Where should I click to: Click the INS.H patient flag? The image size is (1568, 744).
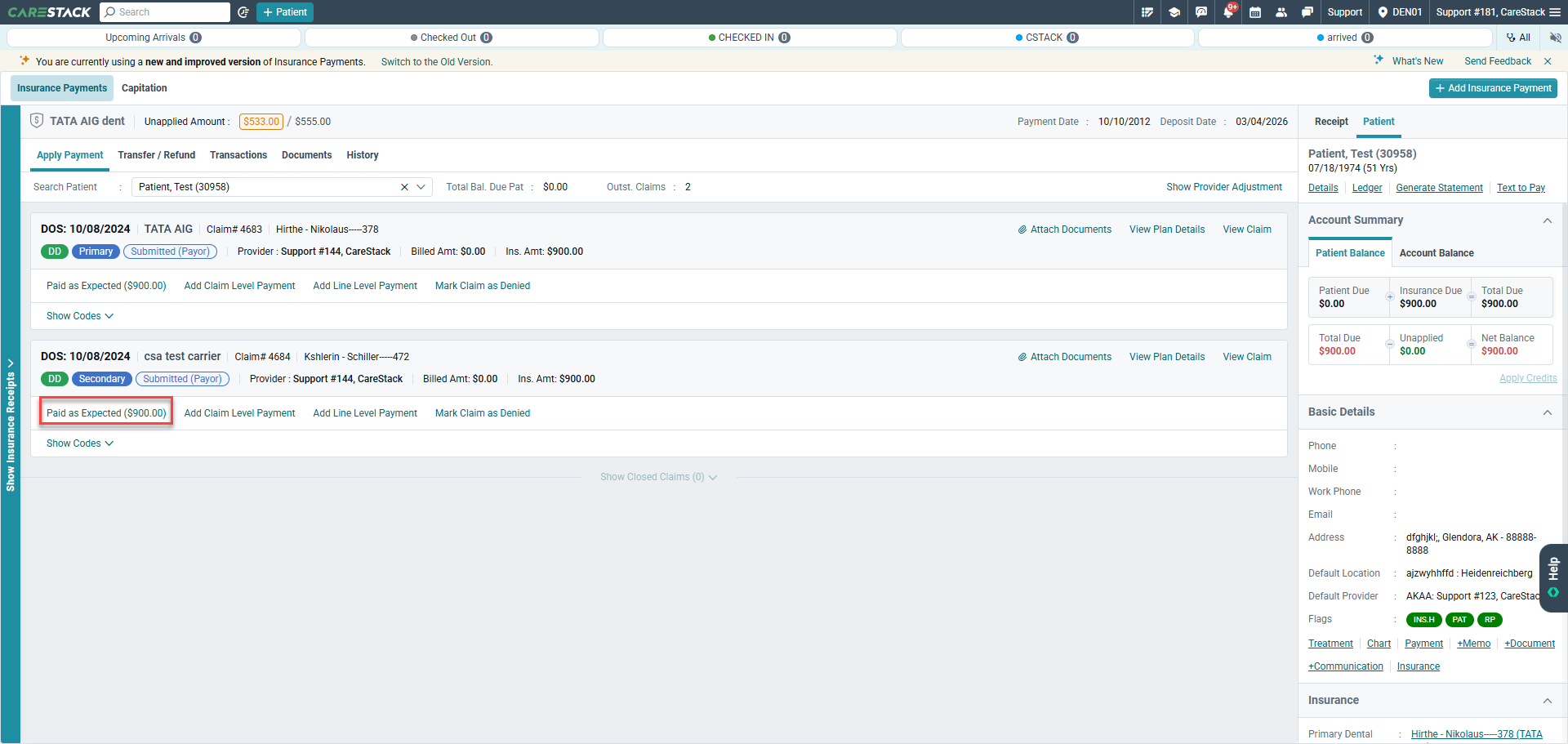(1424, 620)
